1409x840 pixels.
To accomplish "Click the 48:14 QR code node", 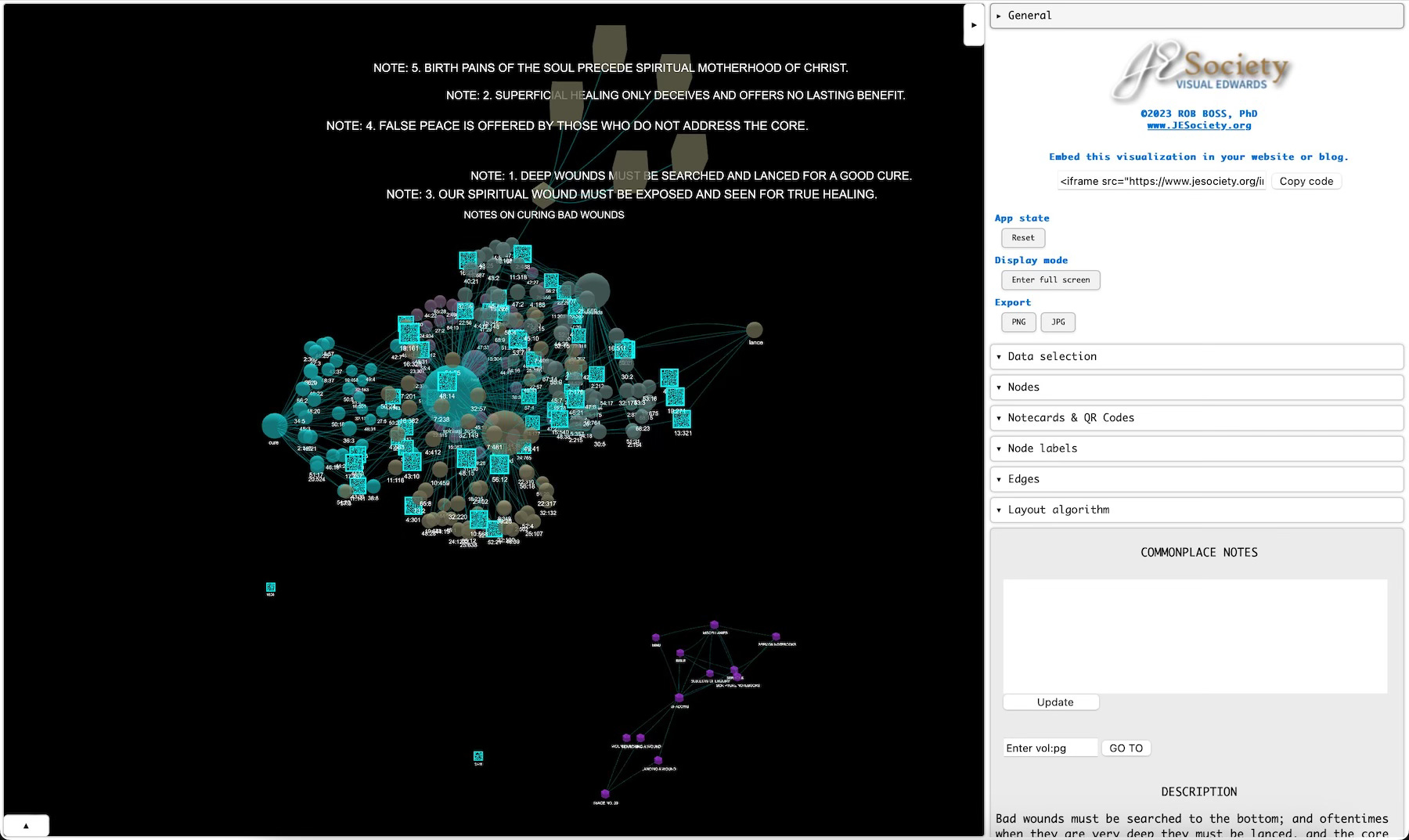I will pos(447,381).
